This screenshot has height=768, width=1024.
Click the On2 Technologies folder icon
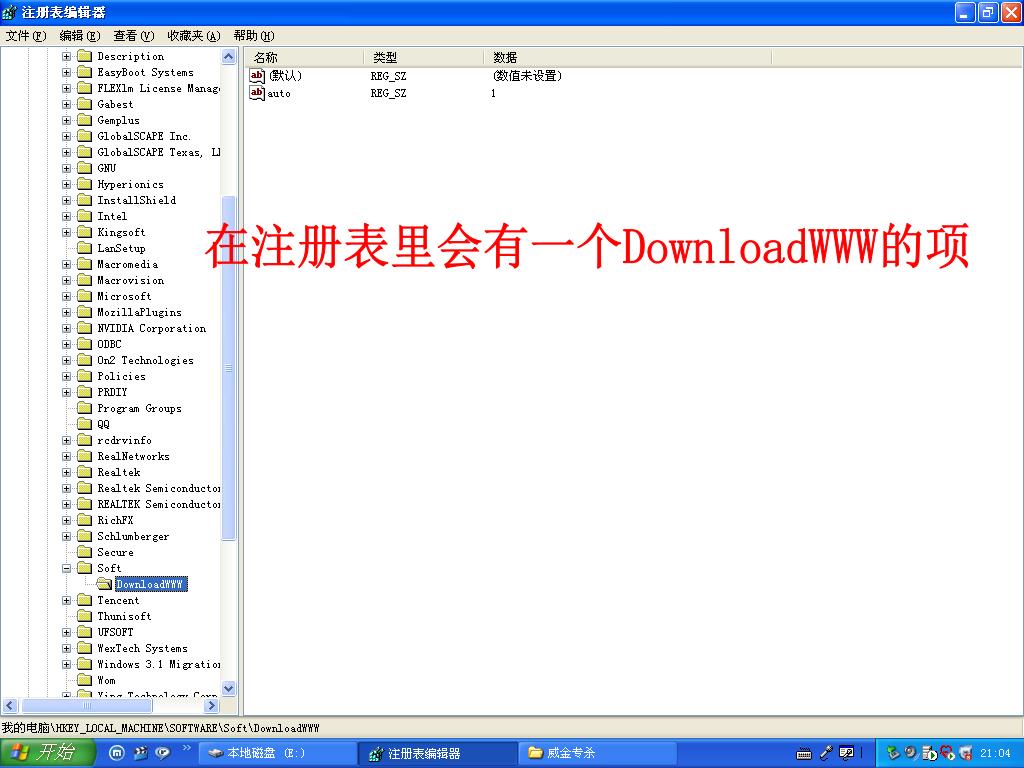84,360
